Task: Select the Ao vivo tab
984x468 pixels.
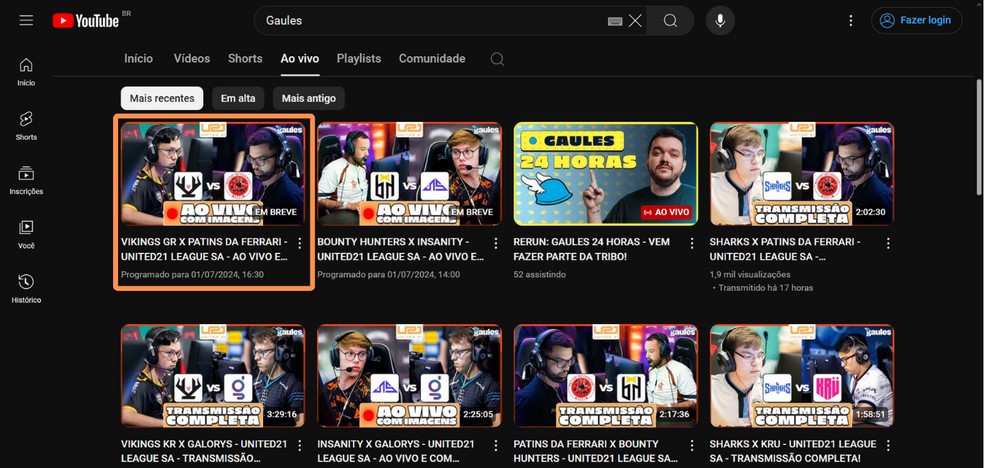Action: coord(300,59)
